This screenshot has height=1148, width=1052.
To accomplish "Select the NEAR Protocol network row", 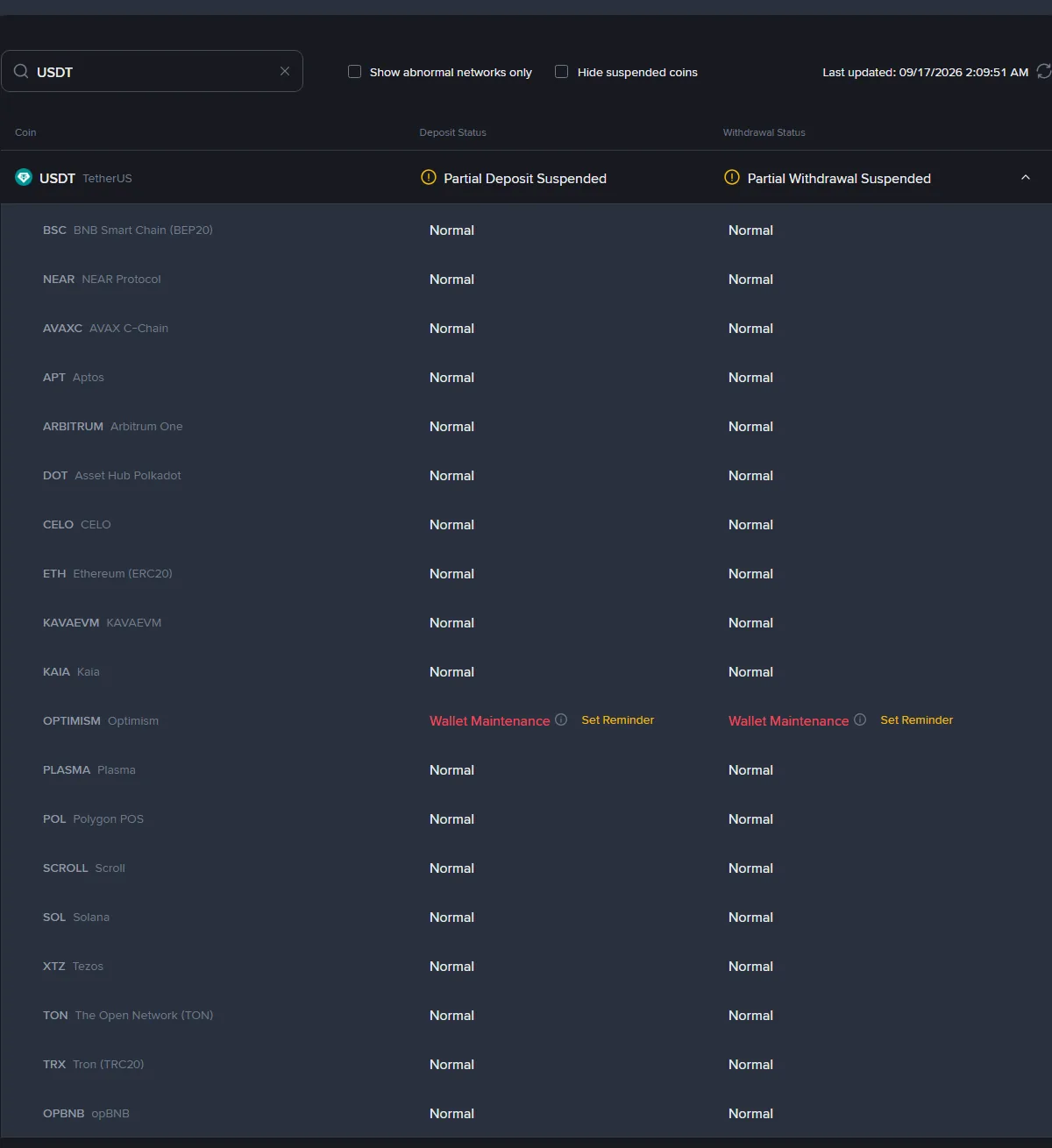I will click(x=526, y=279).
